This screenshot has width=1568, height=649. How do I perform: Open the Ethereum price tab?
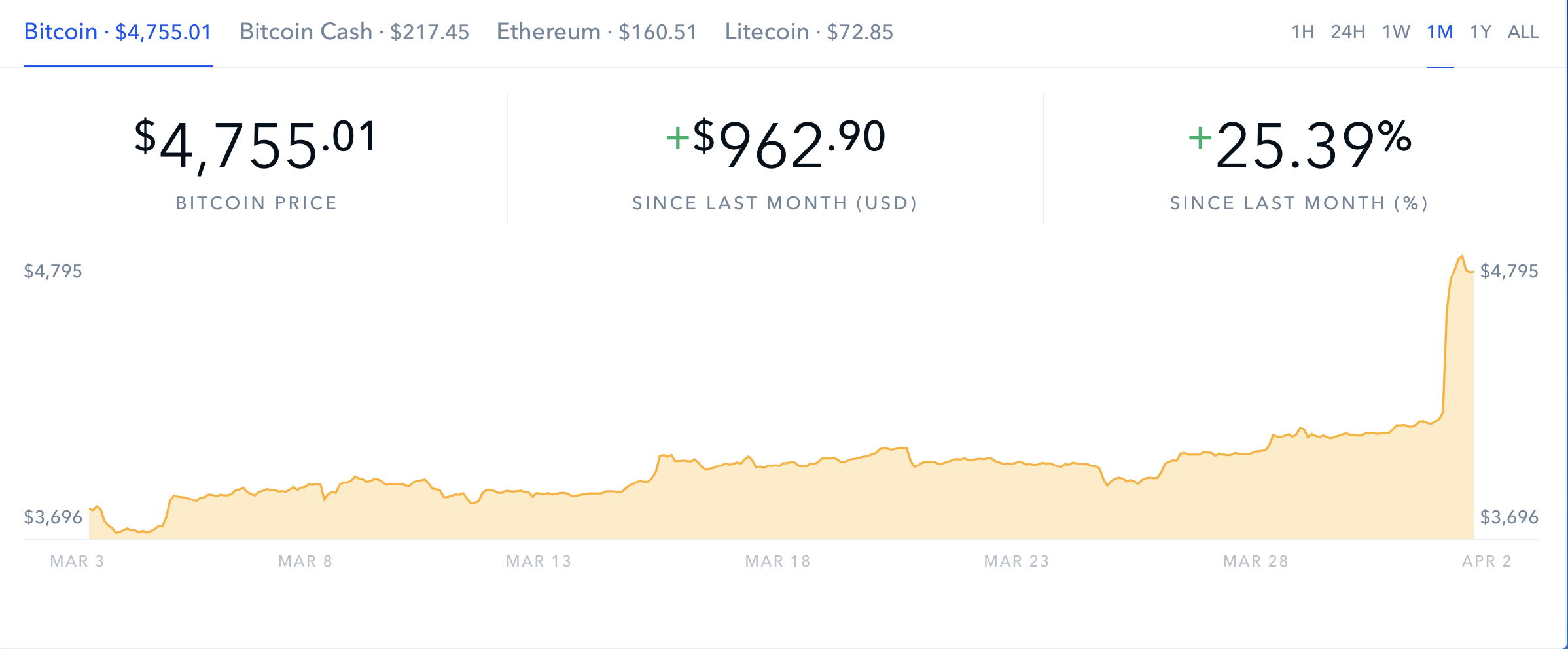pos(597,32)
